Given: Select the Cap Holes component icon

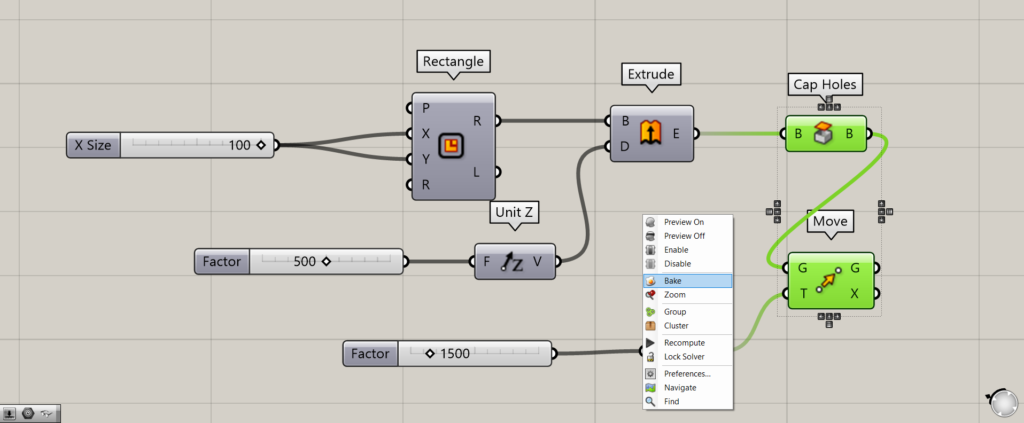Looking at the screenshot, I should pos(827,133).
